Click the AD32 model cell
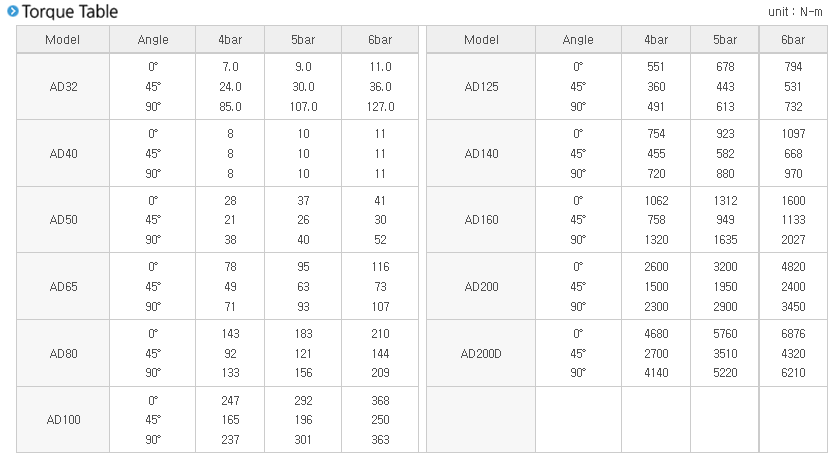The image size is (839, 466). point(63,87)
